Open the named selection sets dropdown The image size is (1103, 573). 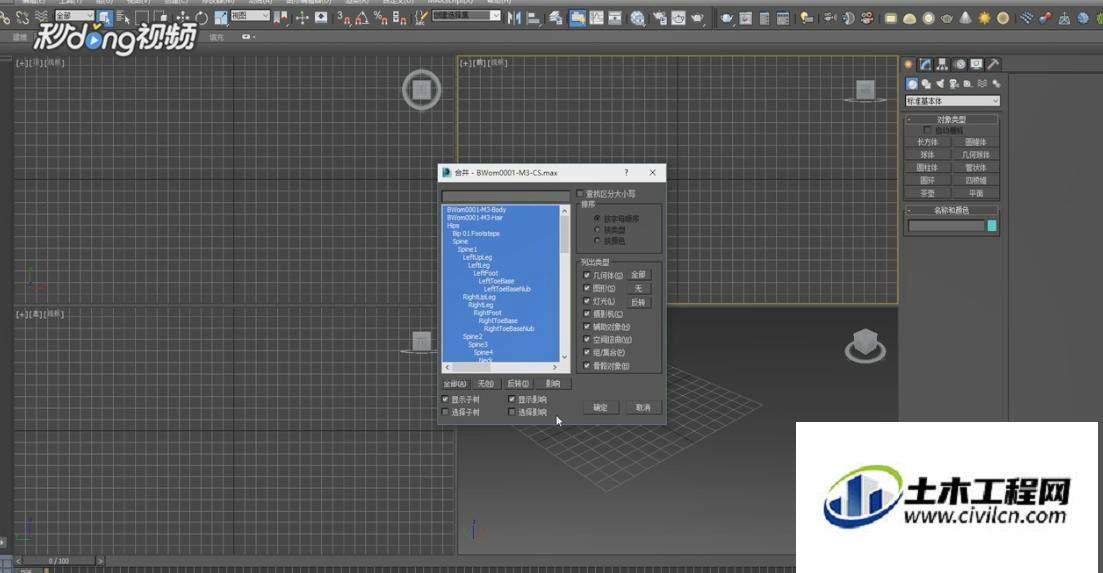tap(466, 15)
